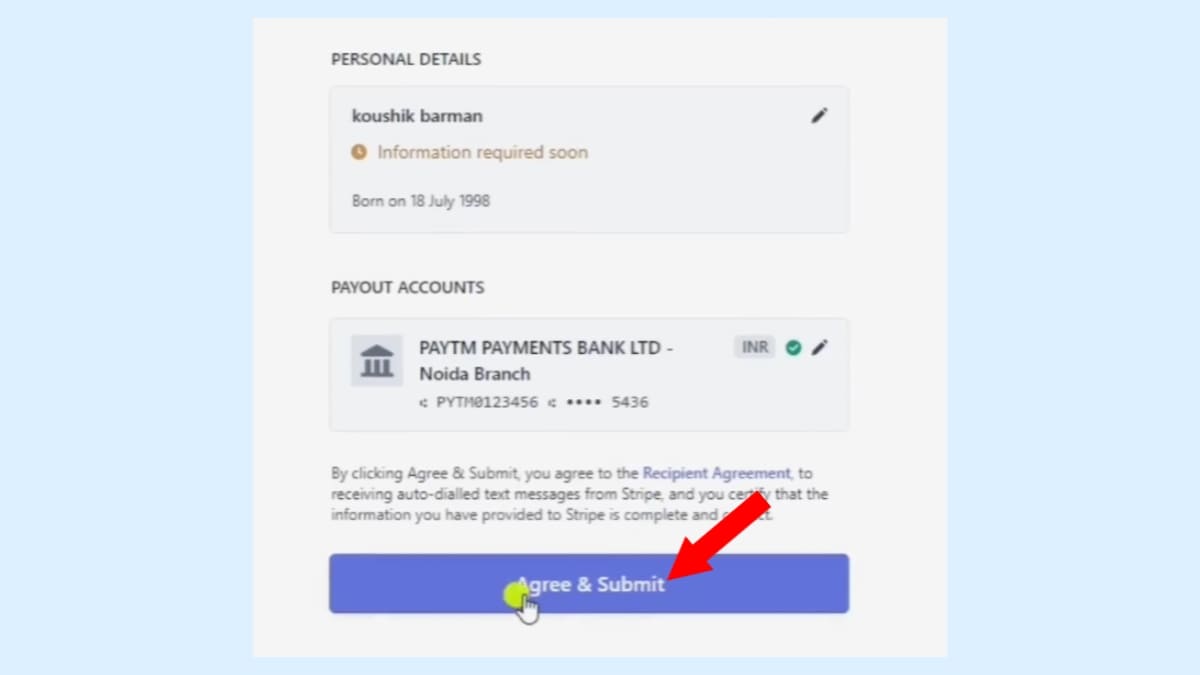Click the Payout Accounts section heading
The width and height of the screenshot is (1200, 675).
407,287
